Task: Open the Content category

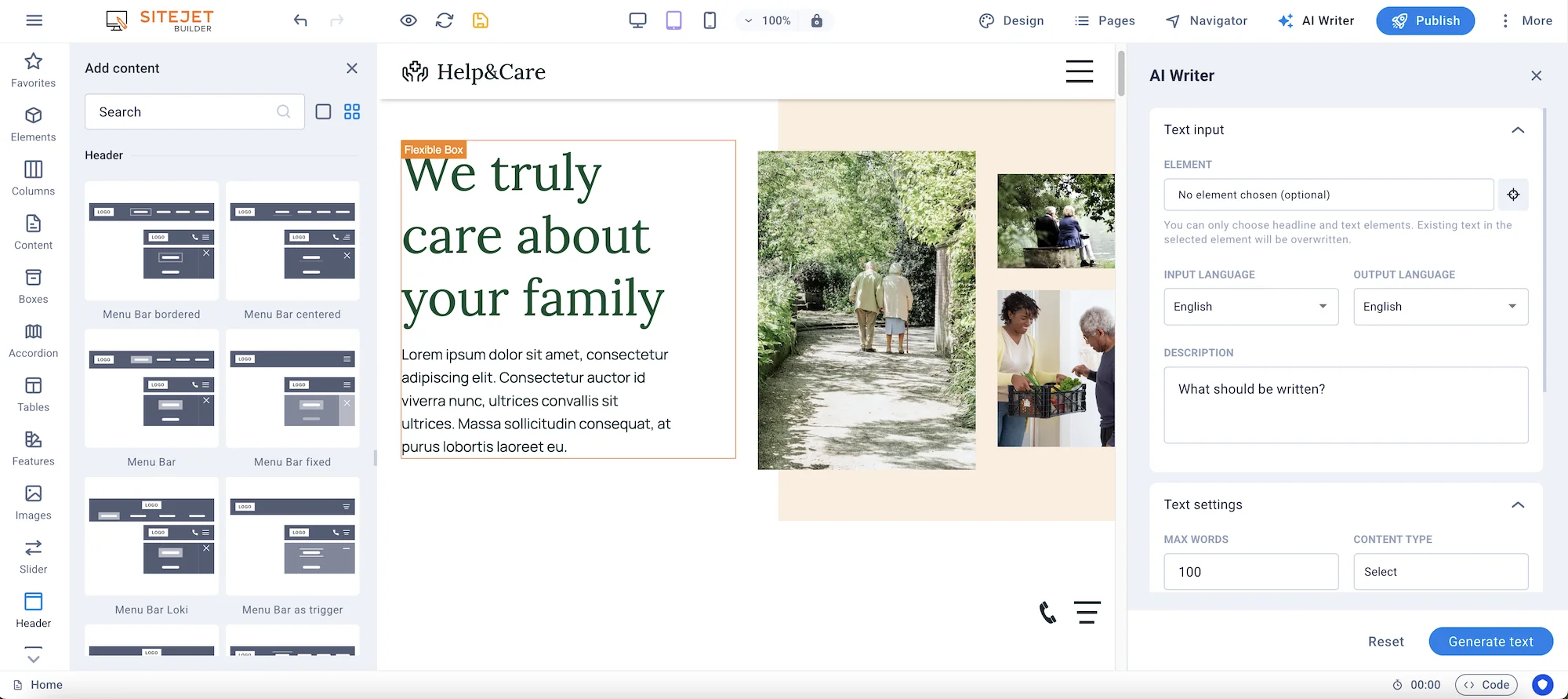Action: pos(34,232)
